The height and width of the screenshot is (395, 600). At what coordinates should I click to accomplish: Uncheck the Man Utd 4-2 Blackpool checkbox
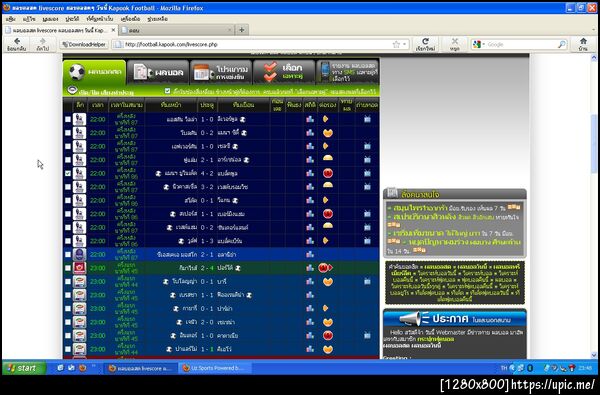68,173
